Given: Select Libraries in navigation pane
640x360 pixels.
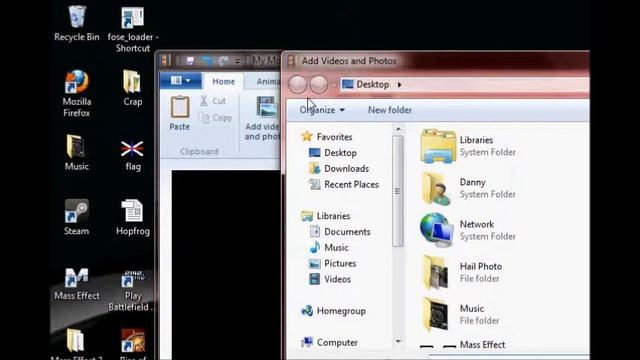Looking at the screenshot, I should (325, 216).
